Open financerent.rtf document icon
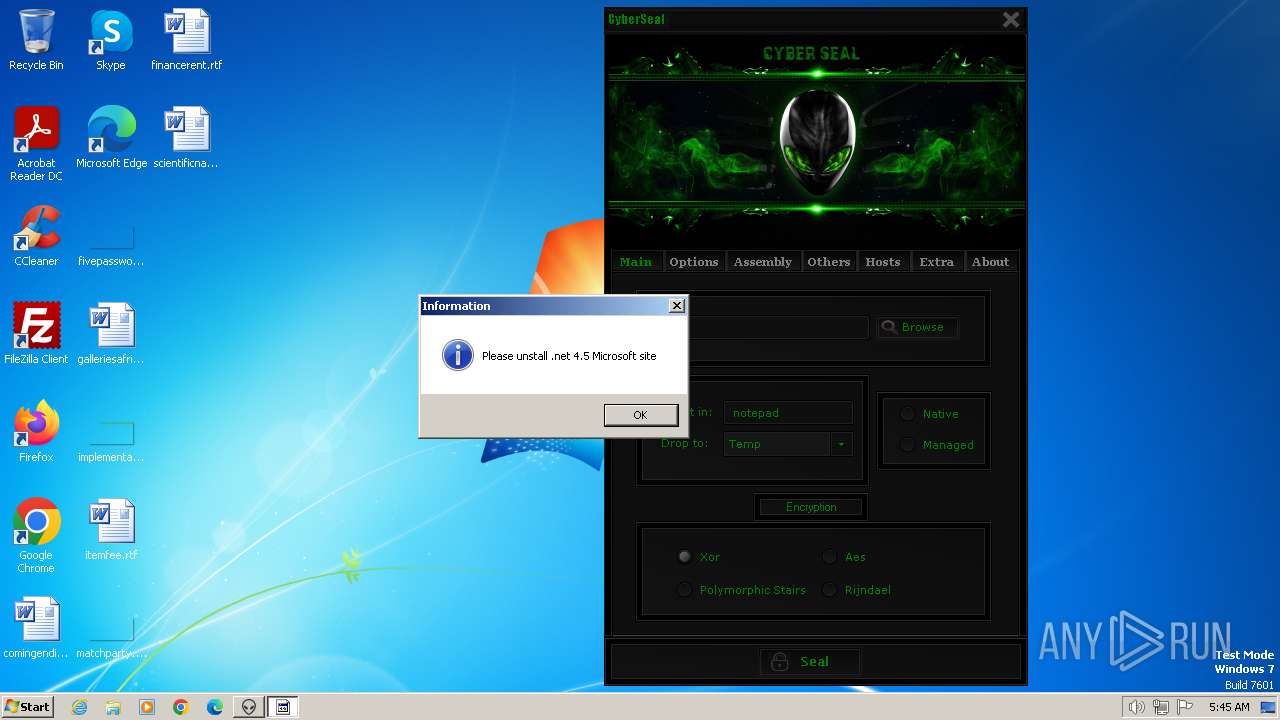1280x720 pixels. tap(187, 40)
